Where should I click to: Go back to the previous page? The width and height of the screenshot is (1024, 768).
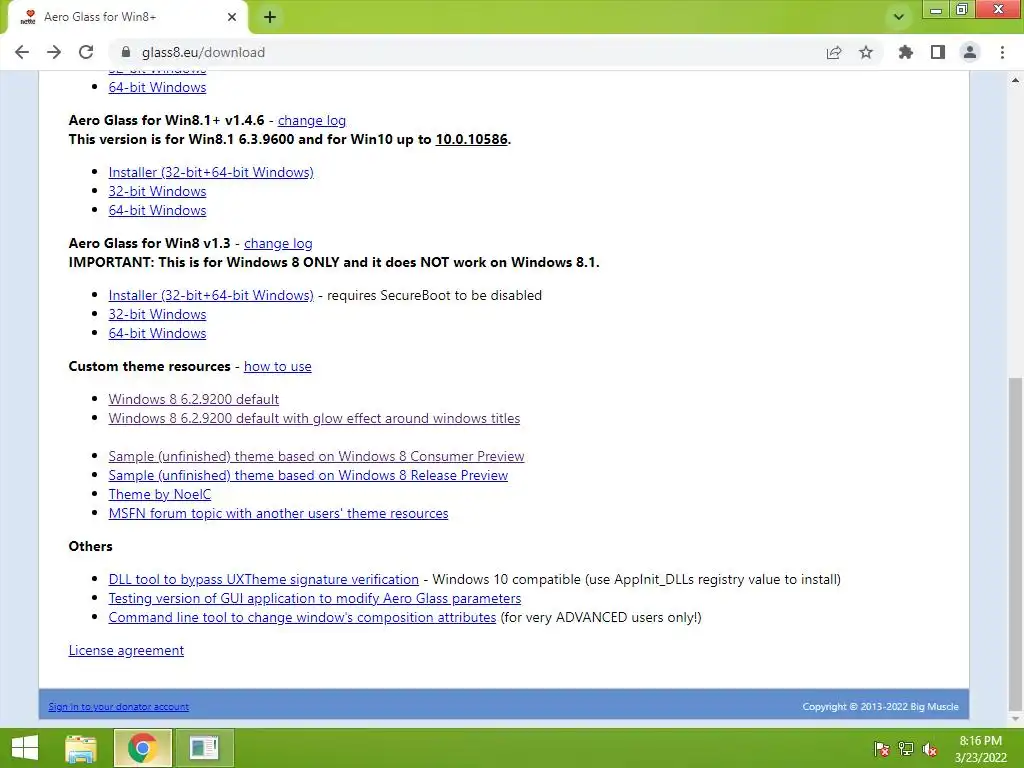pos(22,52)
